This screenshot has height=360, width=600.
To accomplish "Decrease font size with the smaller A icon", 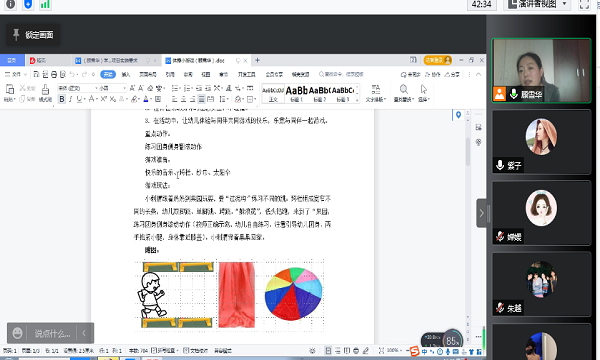I will (141, 88).
